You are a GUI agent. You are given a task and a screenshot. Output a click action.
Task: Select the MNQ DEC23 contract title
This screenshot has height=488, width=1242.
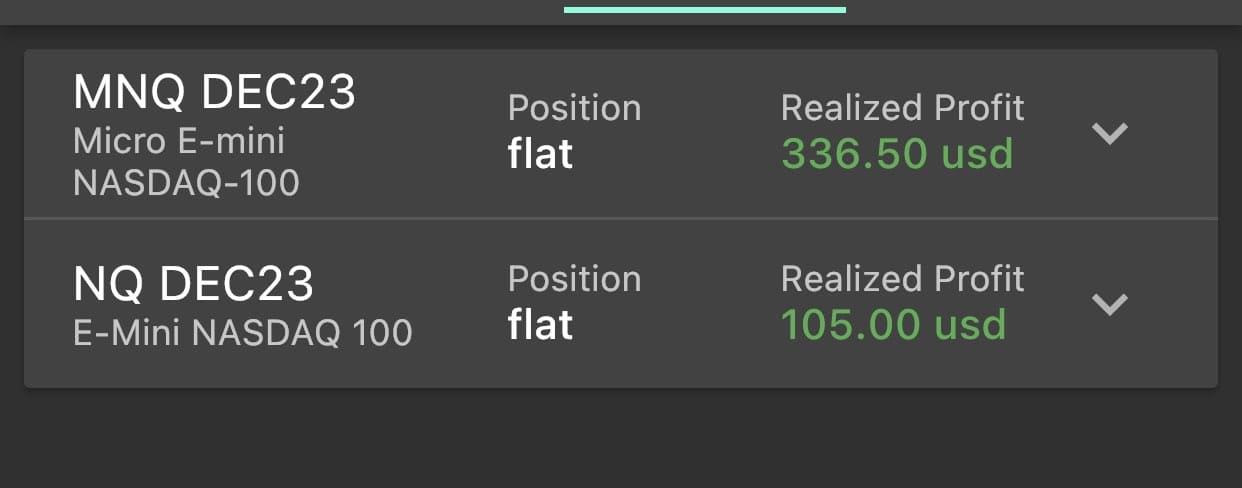[214, 94]
